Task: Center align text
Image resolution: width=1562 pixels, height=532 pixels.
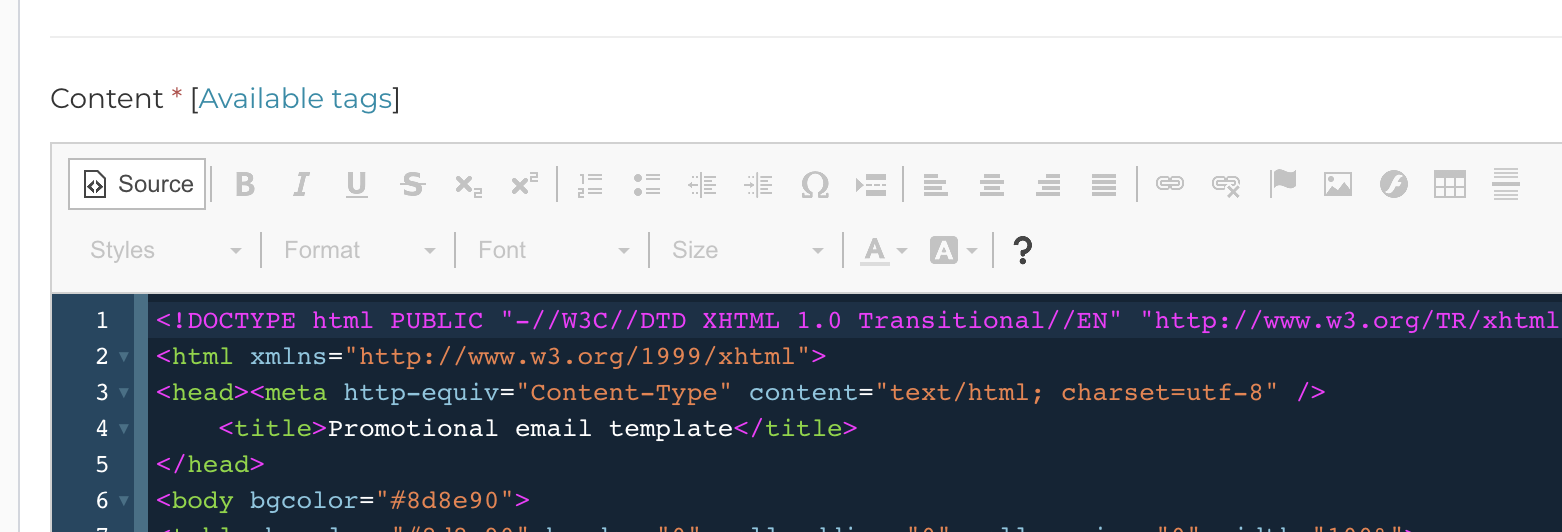Action: pyautogui.click(x=991, y=184)
